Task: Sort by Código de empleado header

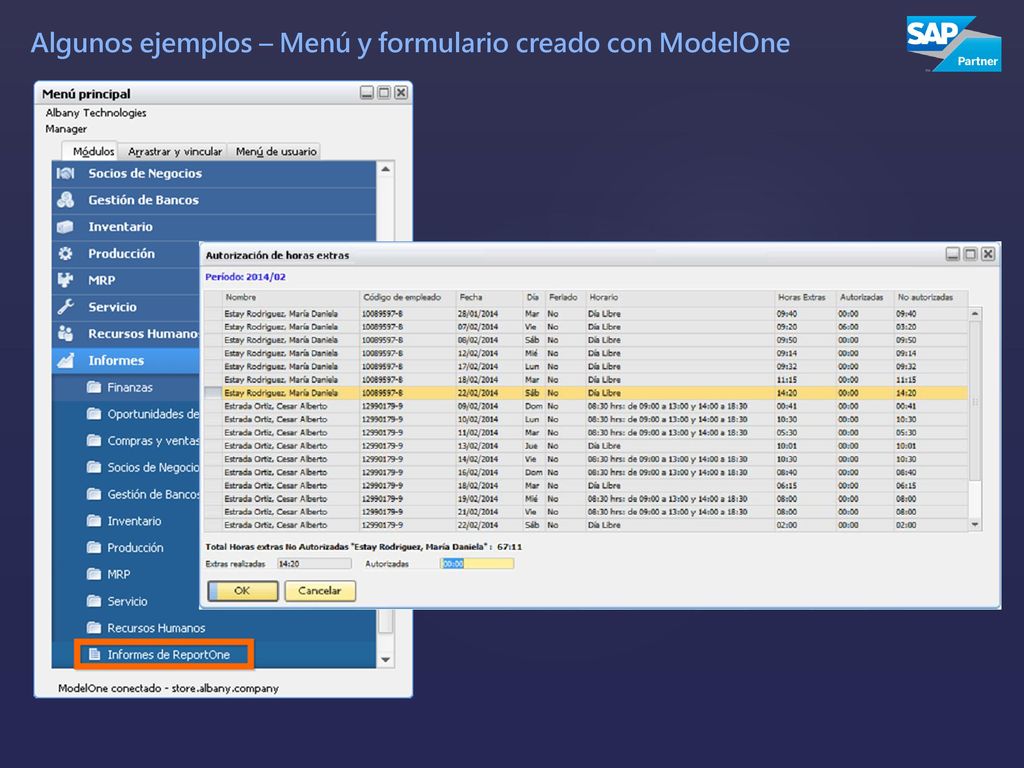Action: [408, 298]
